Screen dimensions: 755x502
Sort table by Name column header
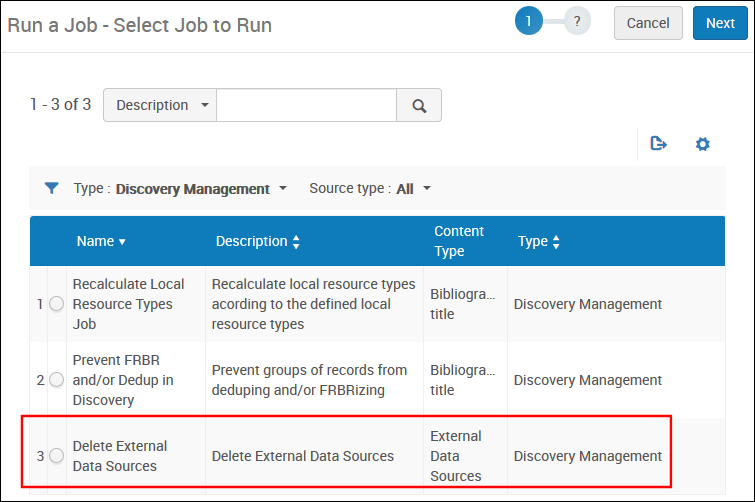101,241
